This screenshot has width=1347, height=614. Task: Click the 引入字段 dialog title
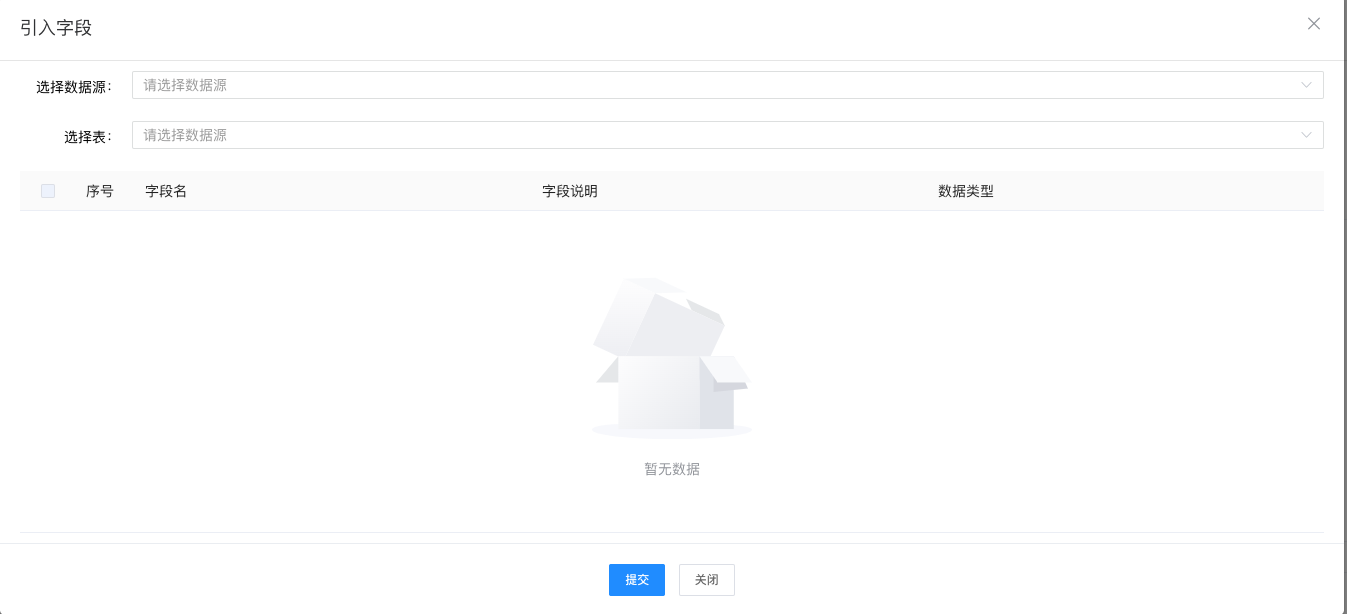click(56, 28)
